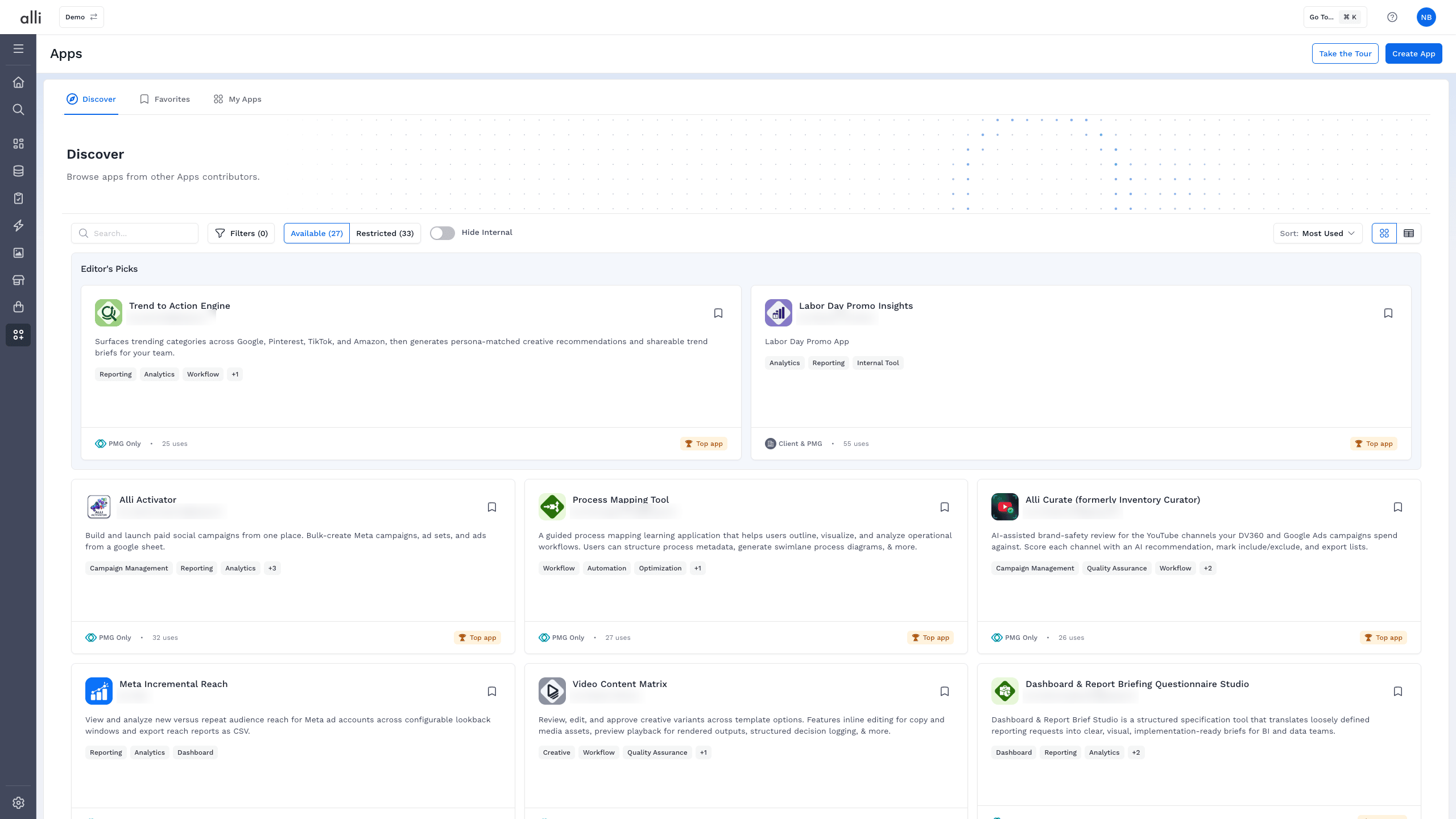Open the hamburger menu in the sidebar
Image resolution: width=1456 pixels, height=819 pixels.
[x=18, y=49]
